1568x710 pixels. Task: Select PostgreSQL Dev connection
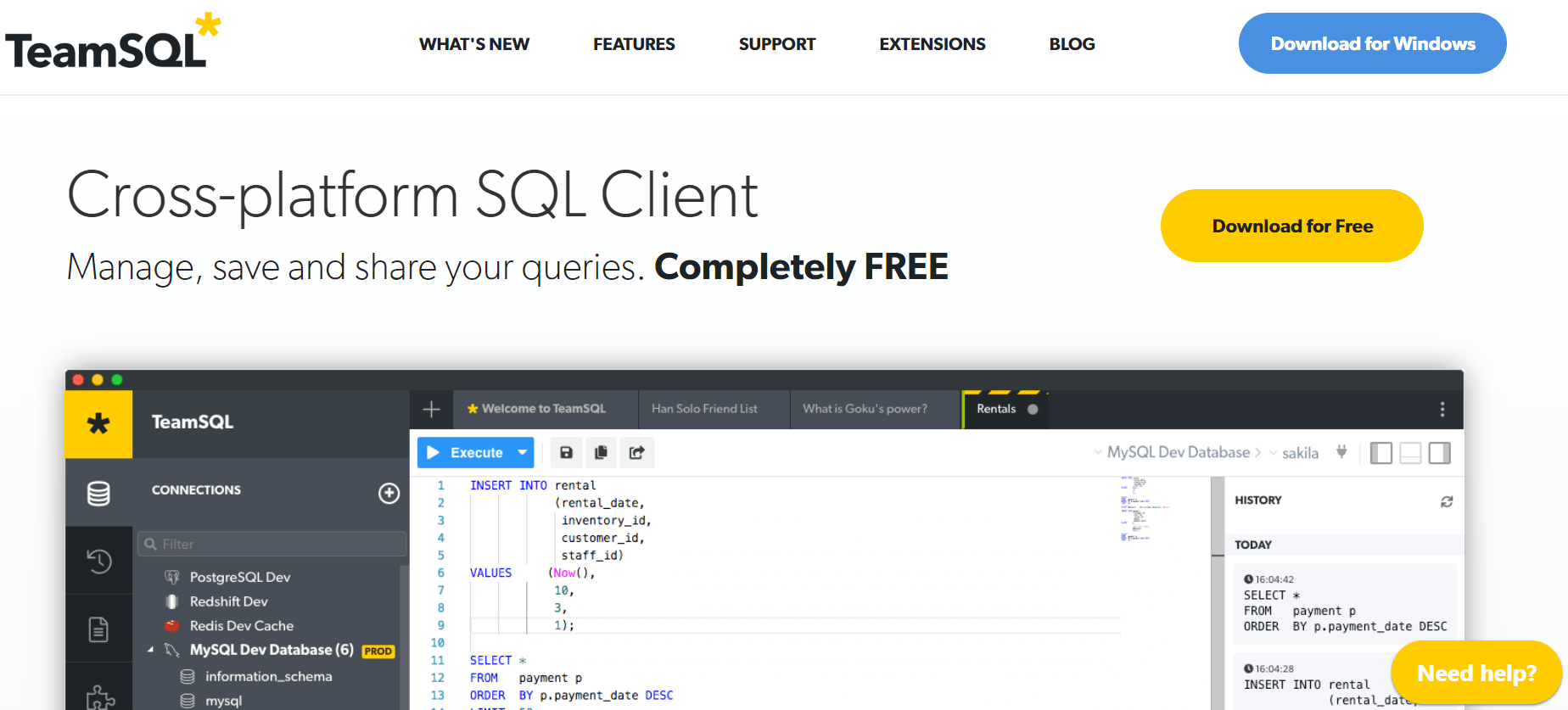(240, 577)
